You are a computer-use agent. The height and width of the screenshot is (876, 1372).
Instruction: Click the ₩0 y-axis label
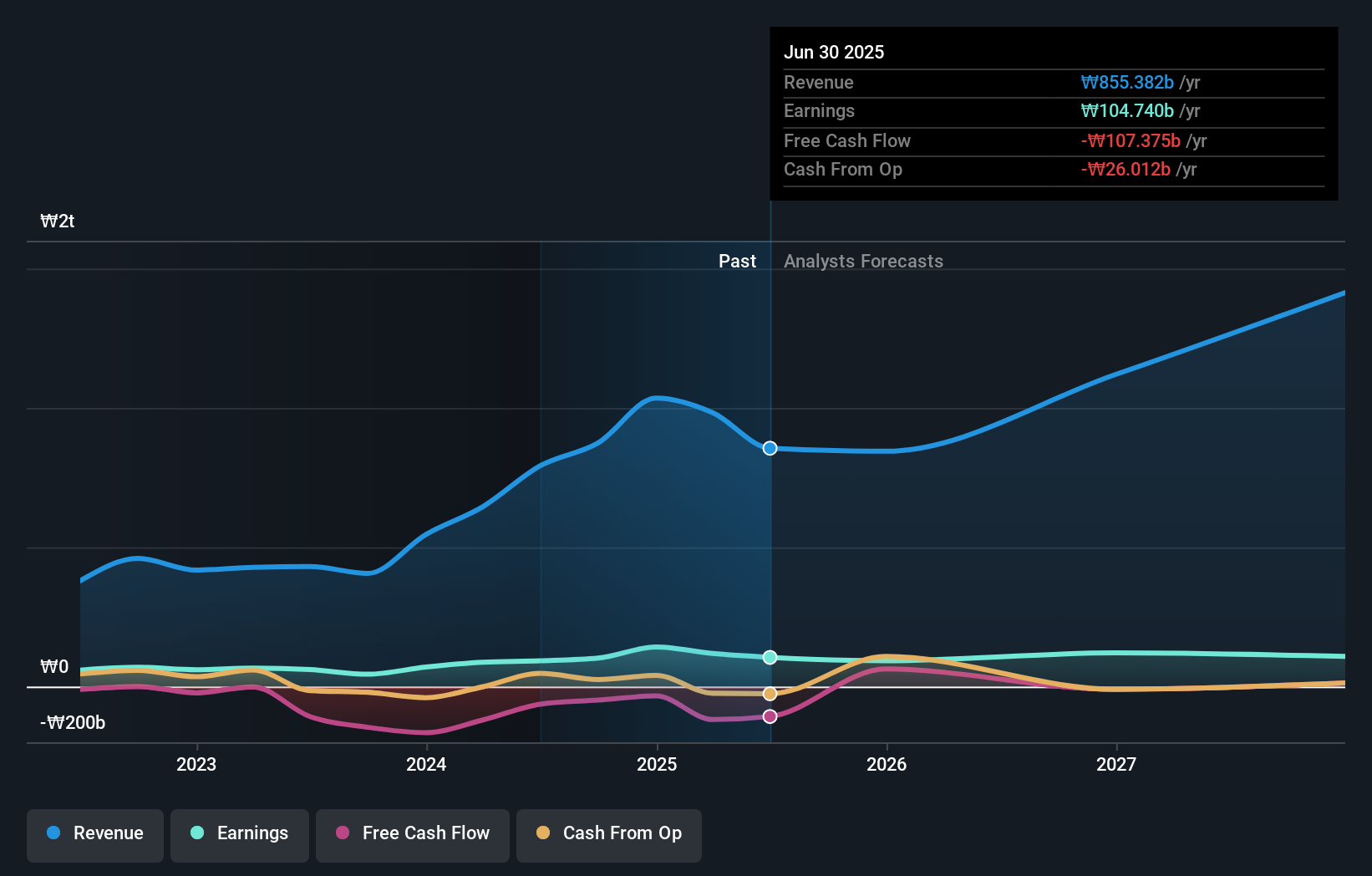pyautogui.click(x=54, y=666)
